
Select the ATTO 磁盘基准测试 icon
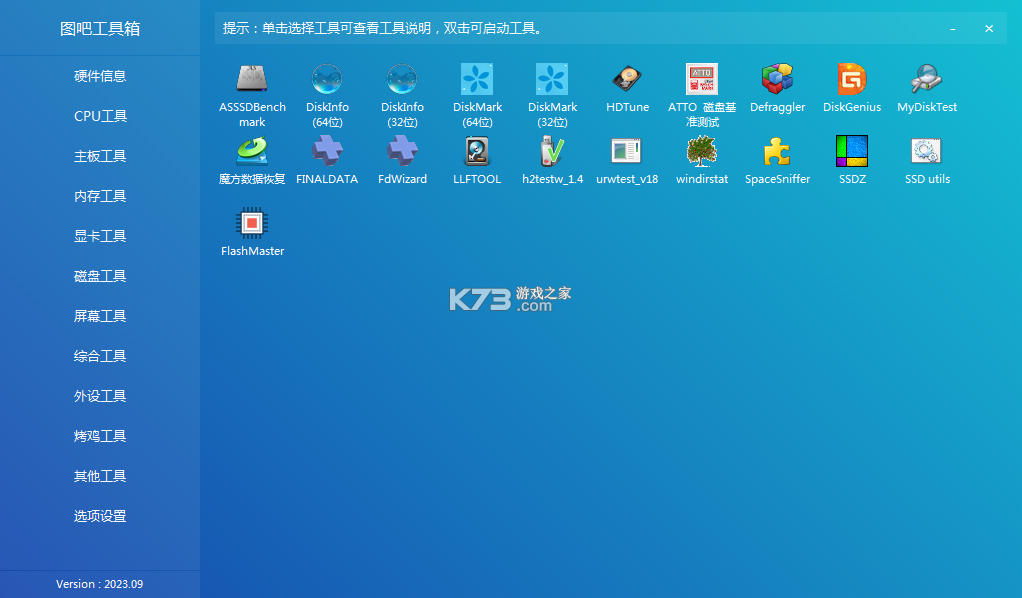(x=702, y=79)
